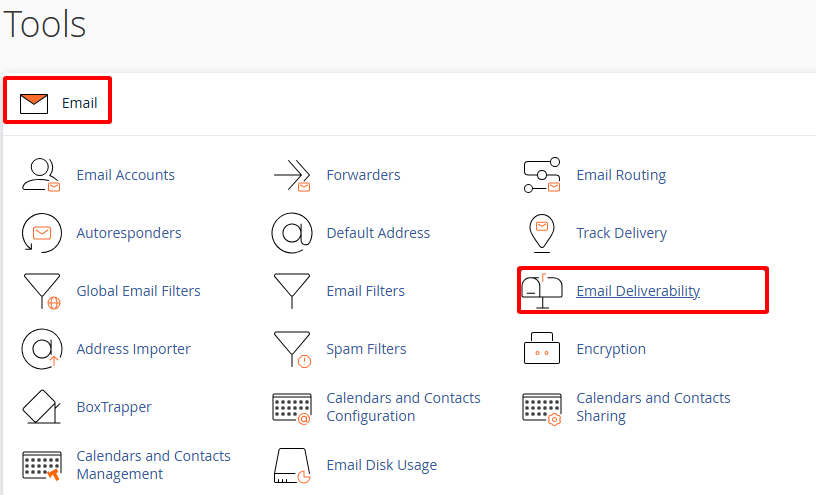The width and height of the screenshot is (816, 495).
Task: Click the Email Filters funnel icon
Action: click(x=292, y=291)
